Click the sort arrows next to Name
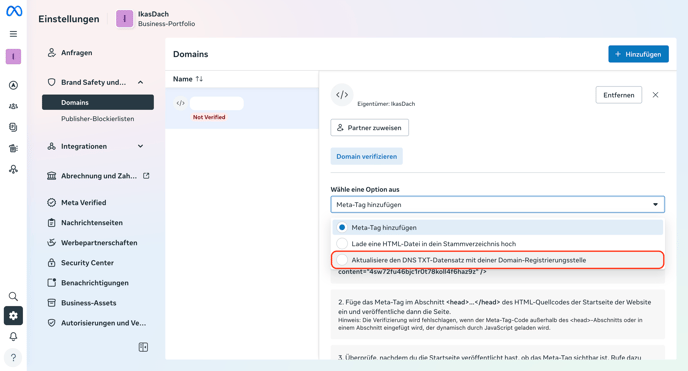 coord(199,79)
